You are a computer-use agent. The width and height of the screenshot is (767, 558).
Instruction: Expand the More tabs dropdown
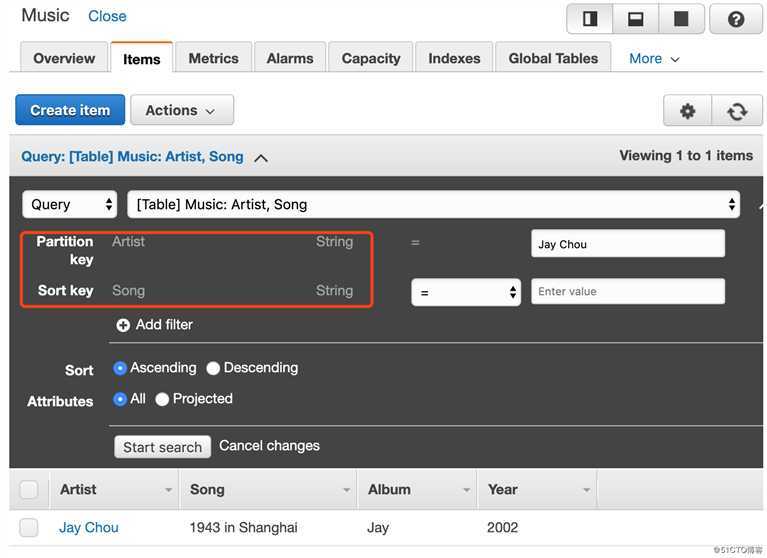click(x=654, y=59)
